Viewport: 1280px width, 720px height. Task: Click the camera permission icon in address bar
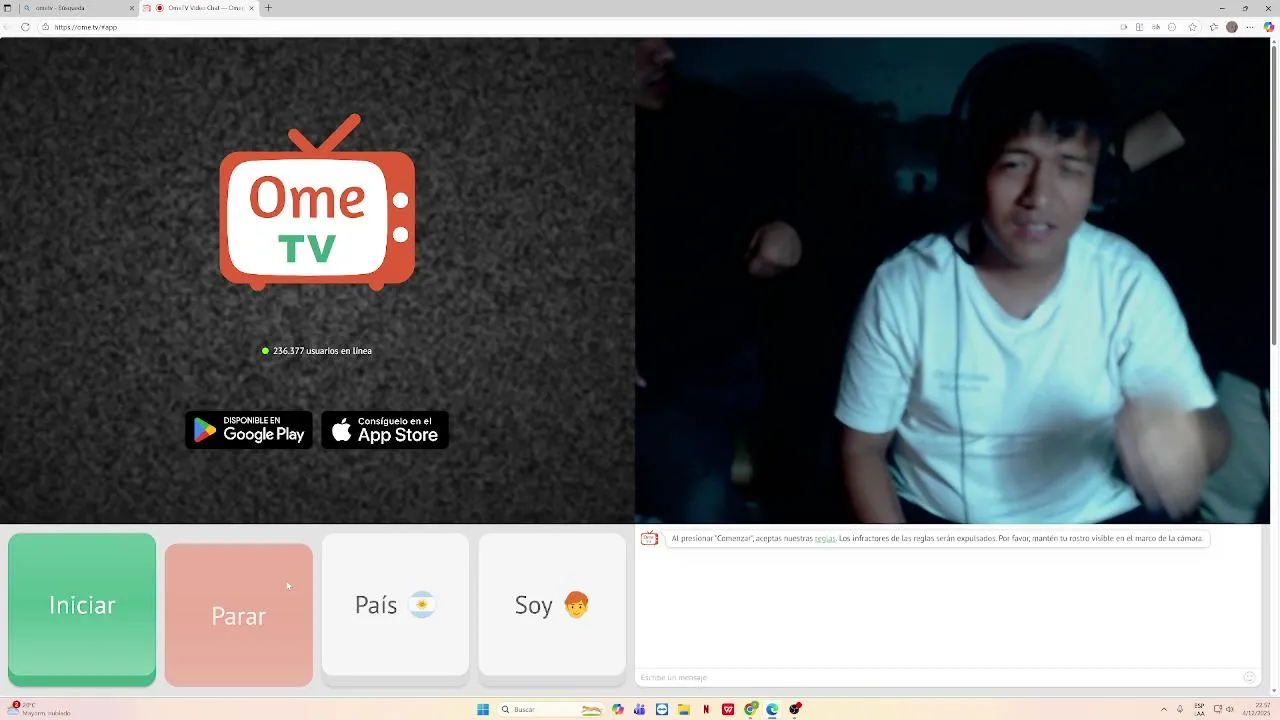pos(1124,27)
